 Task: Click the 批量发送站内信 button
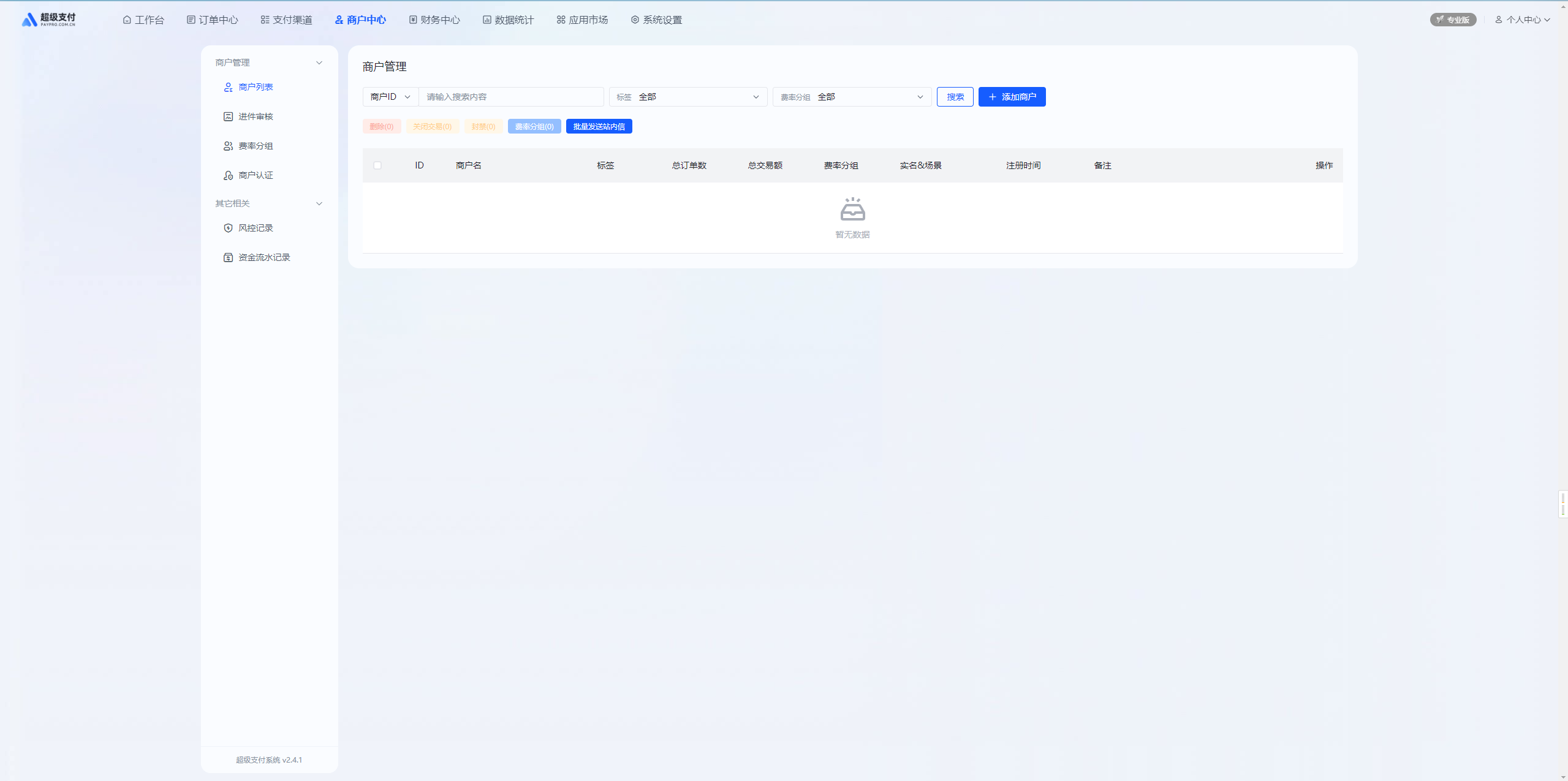pyautogui.click(x=599, y=126)
